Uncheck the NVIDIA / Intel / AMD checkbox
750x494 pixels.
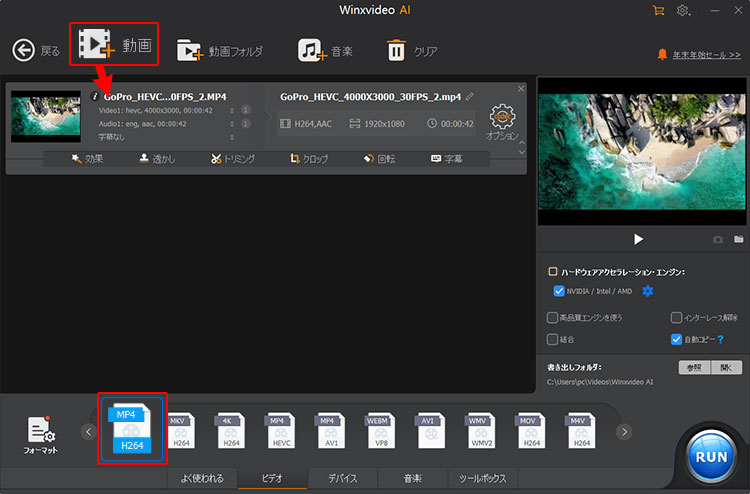click(559, 291)
